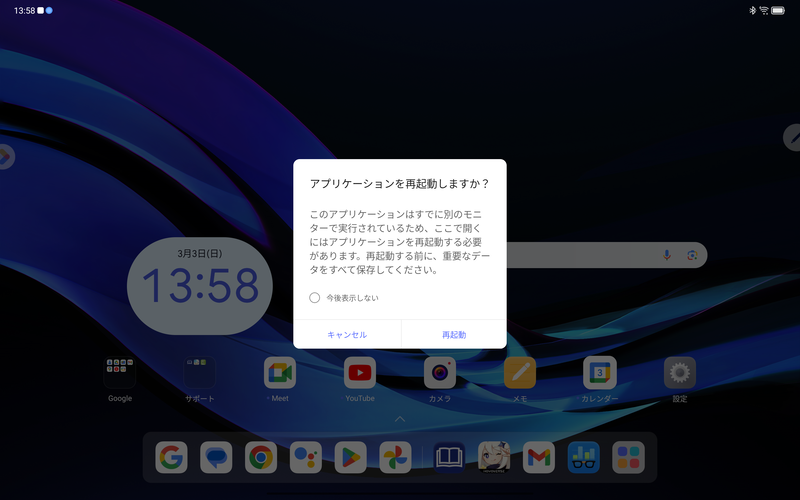Tap the microphone voice search icon
Screen dimensions: 800x500
click(x=667, y=255)
